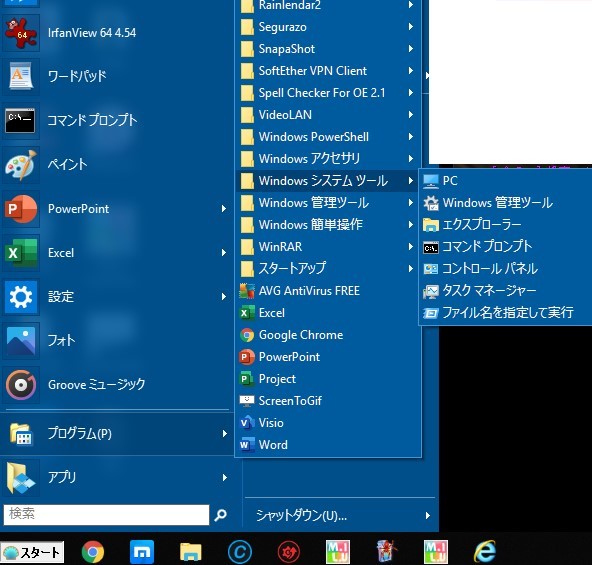The image size is (592, 565).
Task: Click the 検索 search input field
Action: click(106, 515)
